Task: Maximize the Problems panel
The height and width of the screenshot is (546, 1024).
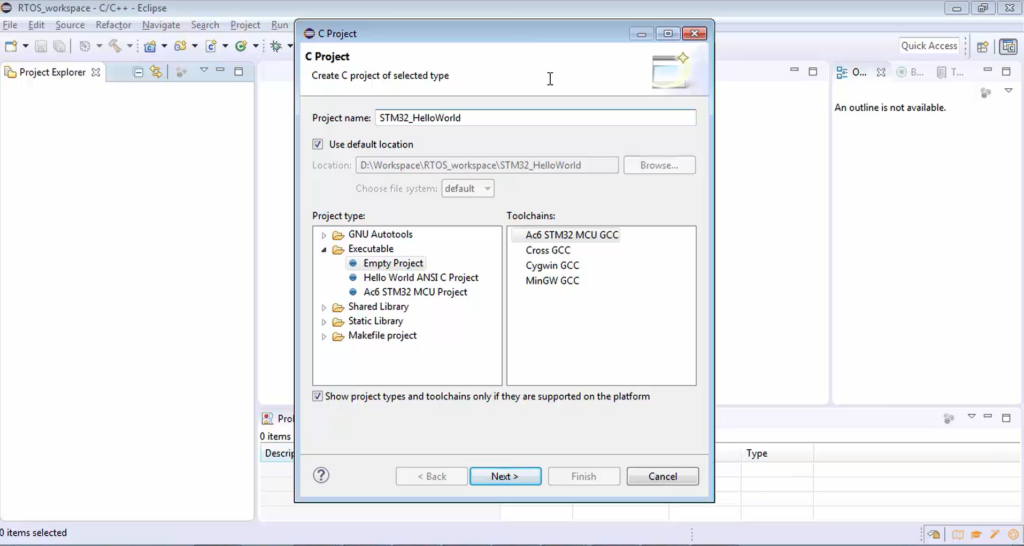Action: [1006, 417]
